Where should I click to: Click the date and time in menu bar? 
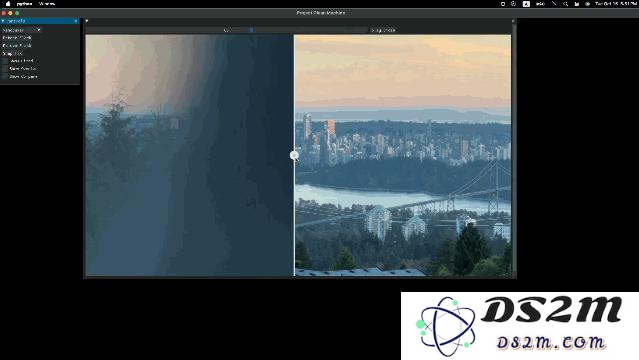616,4
